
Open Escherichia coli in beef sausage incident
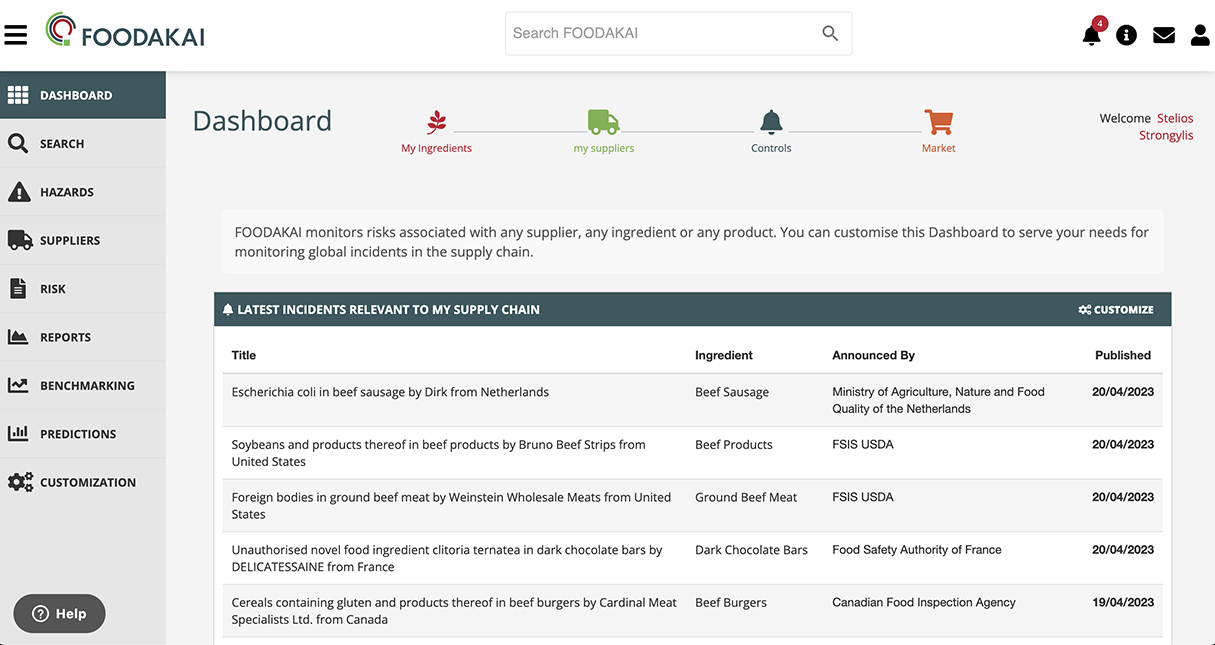[x=390, y=392]
